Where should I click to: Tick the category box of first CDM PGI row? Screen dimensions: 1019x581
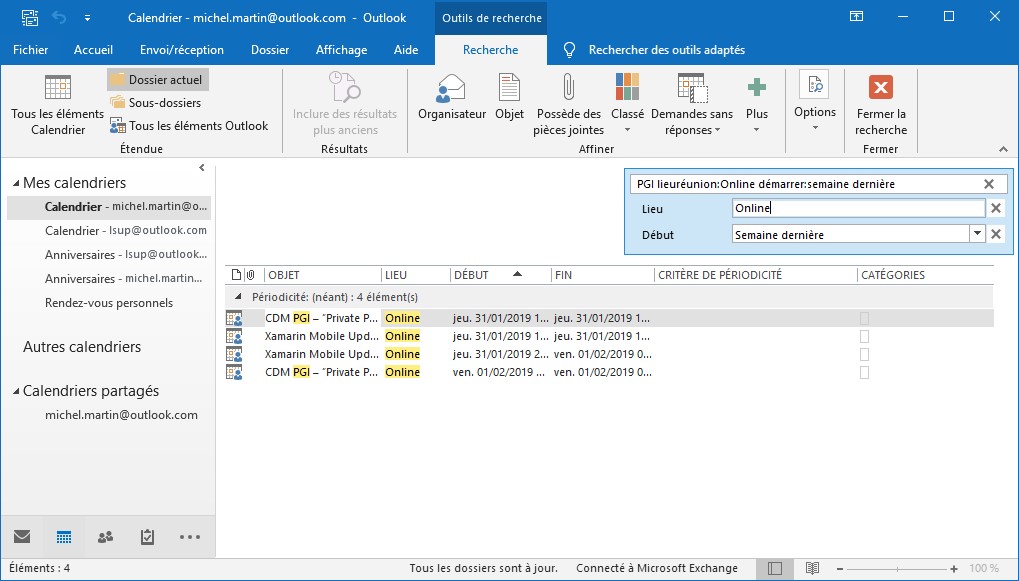864,318
